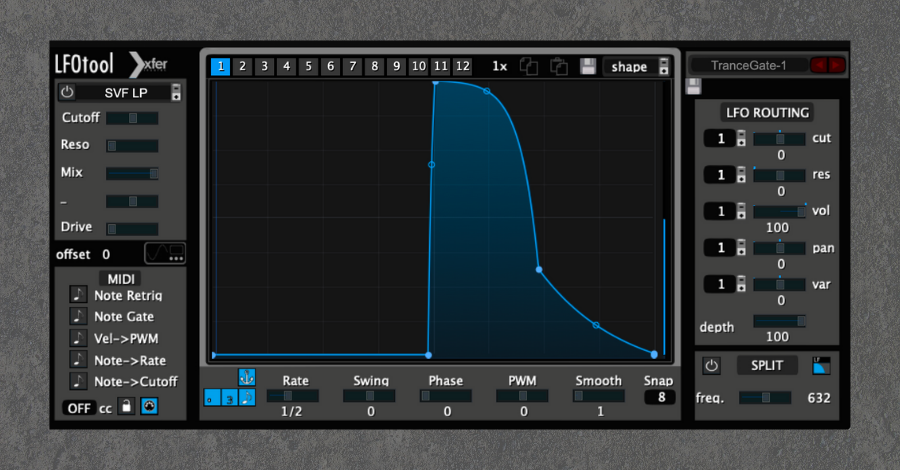Click the preset save floppy icon under TranceGate-1
Image resolution: width=900 pixels, height=470 pixels.
click(693, 87)
